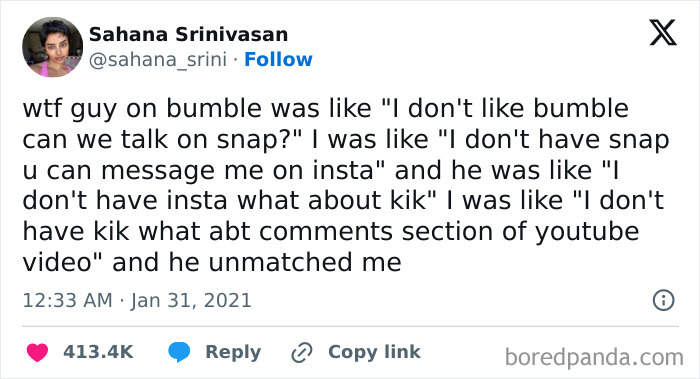This screenshot has height=379, width=700.
Task: Open the Sahana Srinivasan display name
Action: point(188,34)
